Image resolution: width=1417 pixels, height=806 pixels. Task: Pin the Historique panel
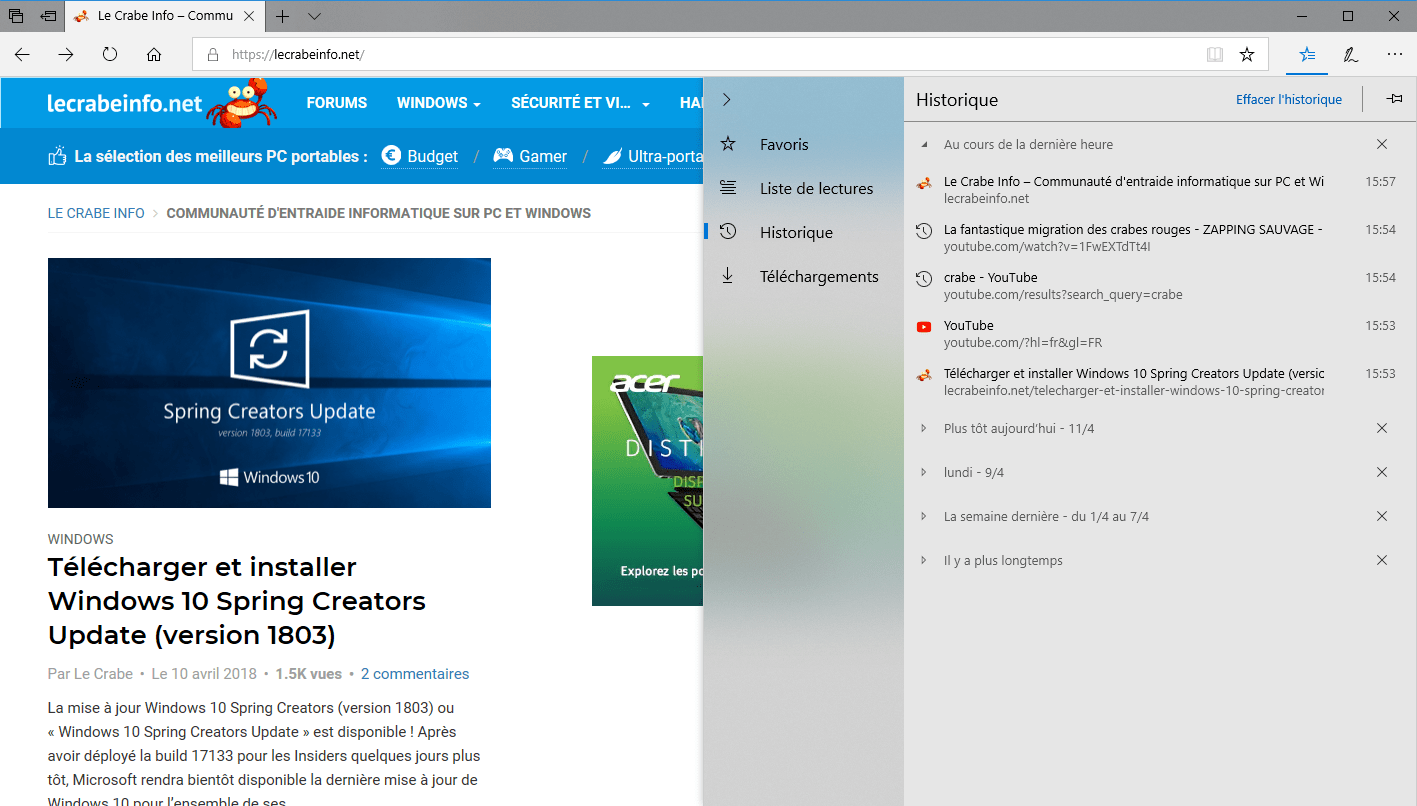(1395, 99)
